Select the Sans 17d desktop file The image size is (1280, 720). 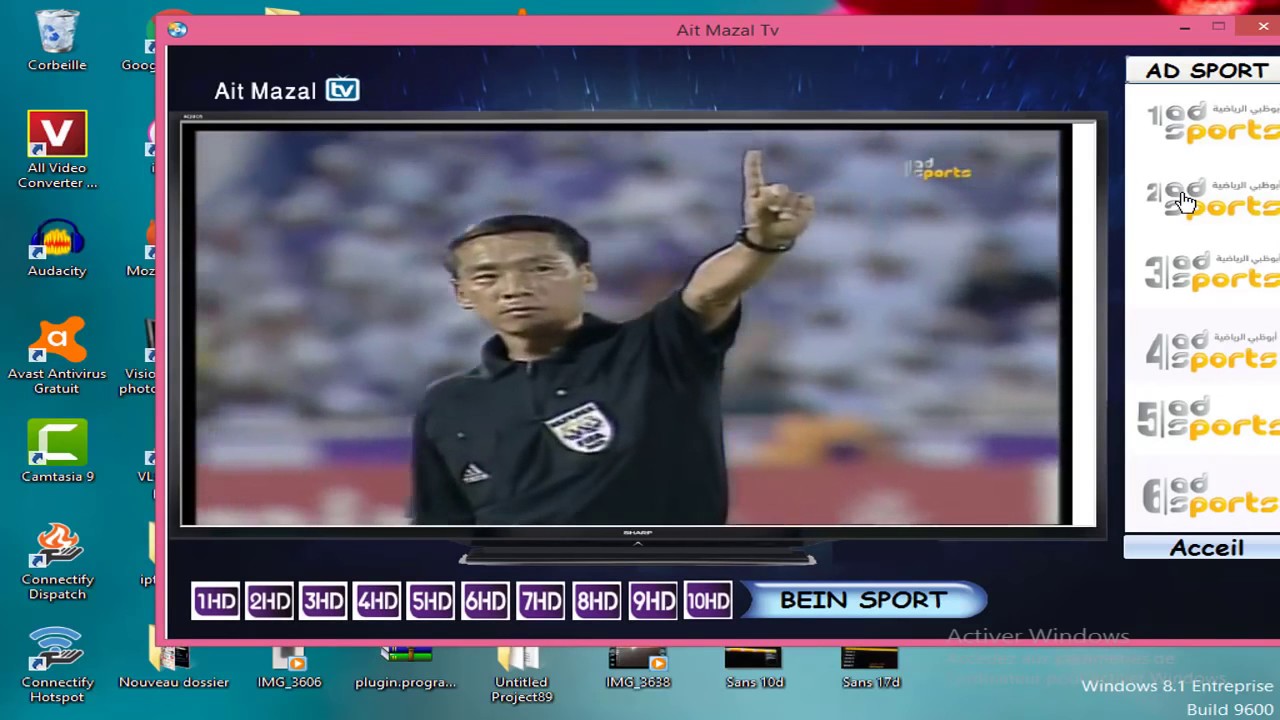coord(870,668)
